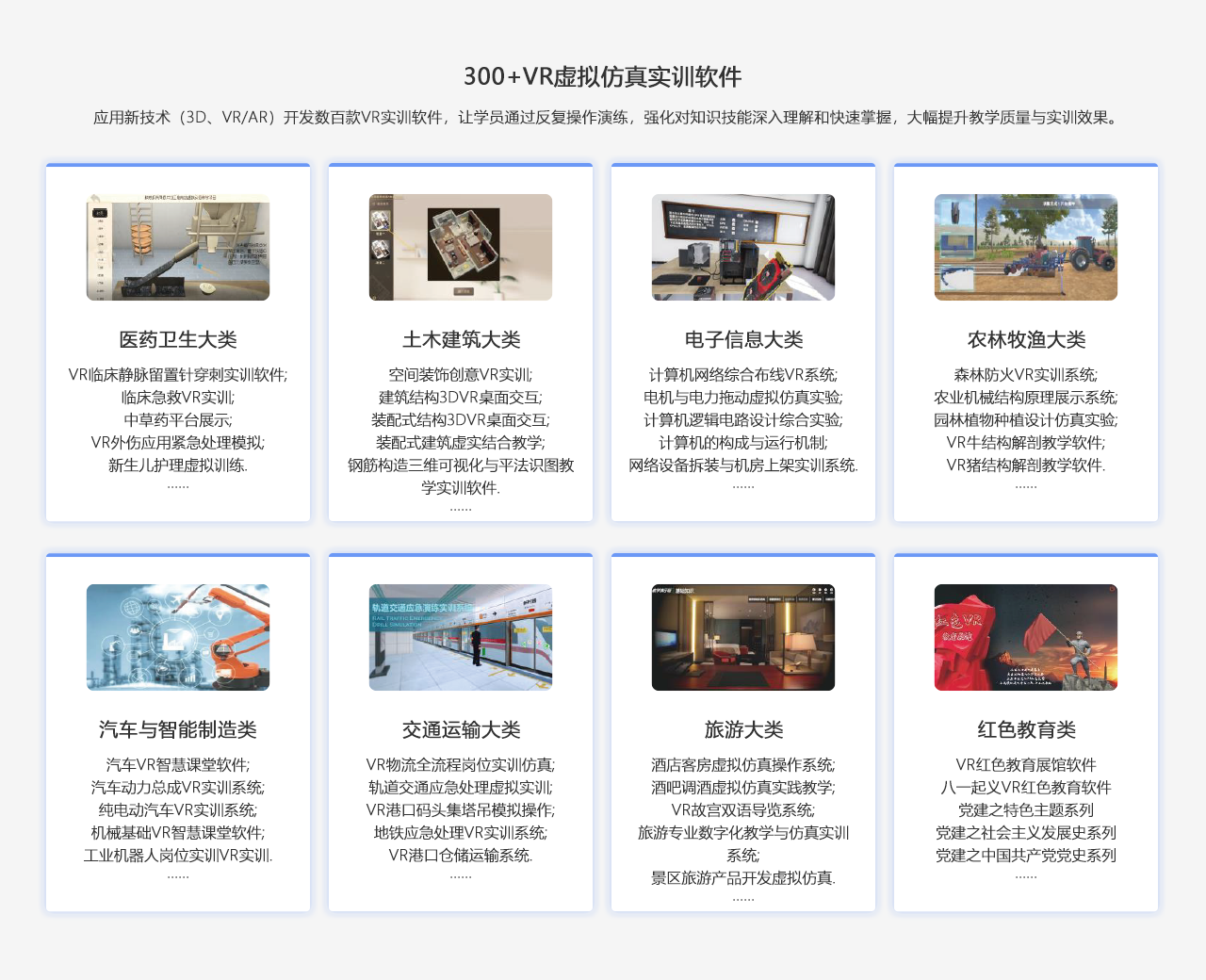1206x980 pixels.
Task: Select the 森林防火VR实训系统 text entry
Action: [x=1026, y=375]
